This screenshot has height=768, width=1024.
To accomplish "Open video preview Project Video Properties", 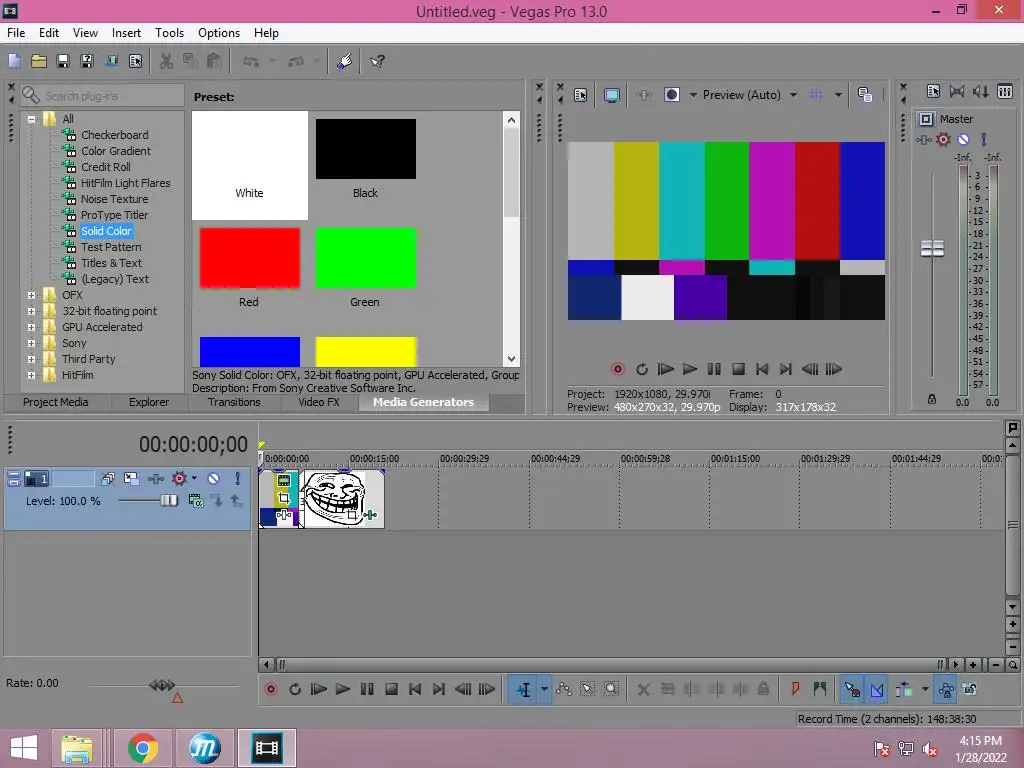I will click(581, 95).
